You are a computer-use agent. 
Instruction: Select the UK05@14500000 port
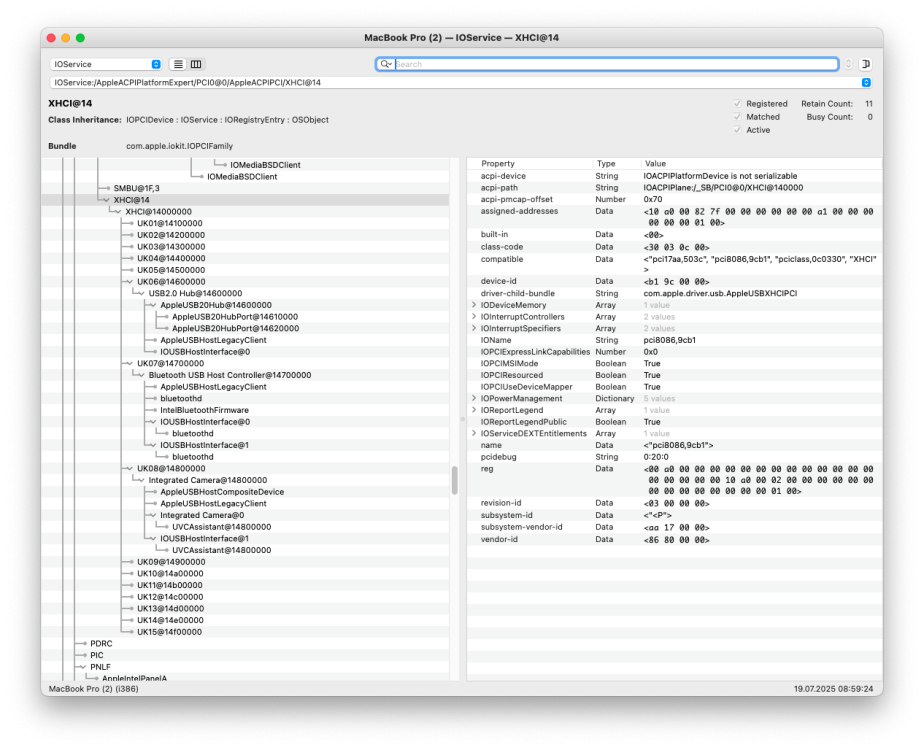pyautogui.click(x=171, y=270)
